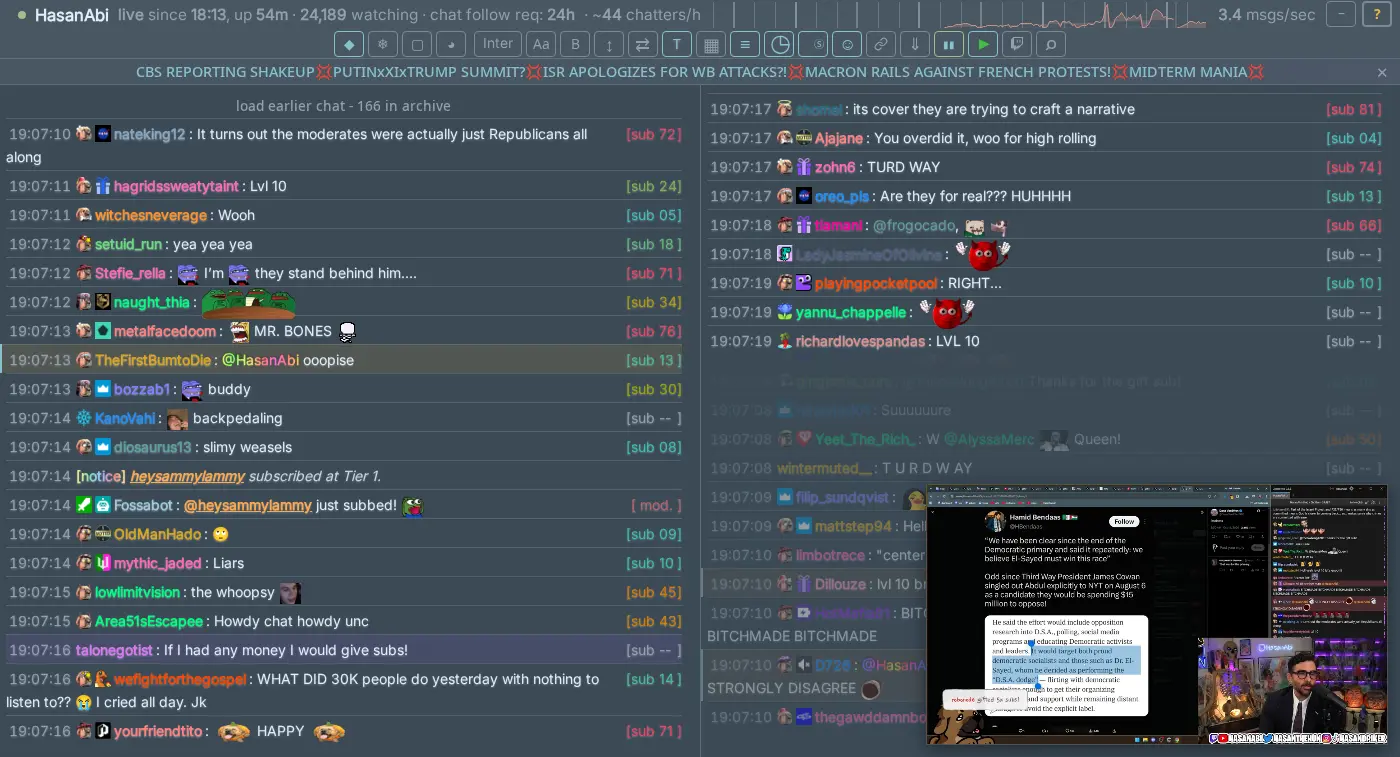Image resolution: width=1400 pixels, height=757 pixels.
Task: Click the [sub 76] badge for metalfacedoom
Action: pyautogui.click(x=654, y=331)
